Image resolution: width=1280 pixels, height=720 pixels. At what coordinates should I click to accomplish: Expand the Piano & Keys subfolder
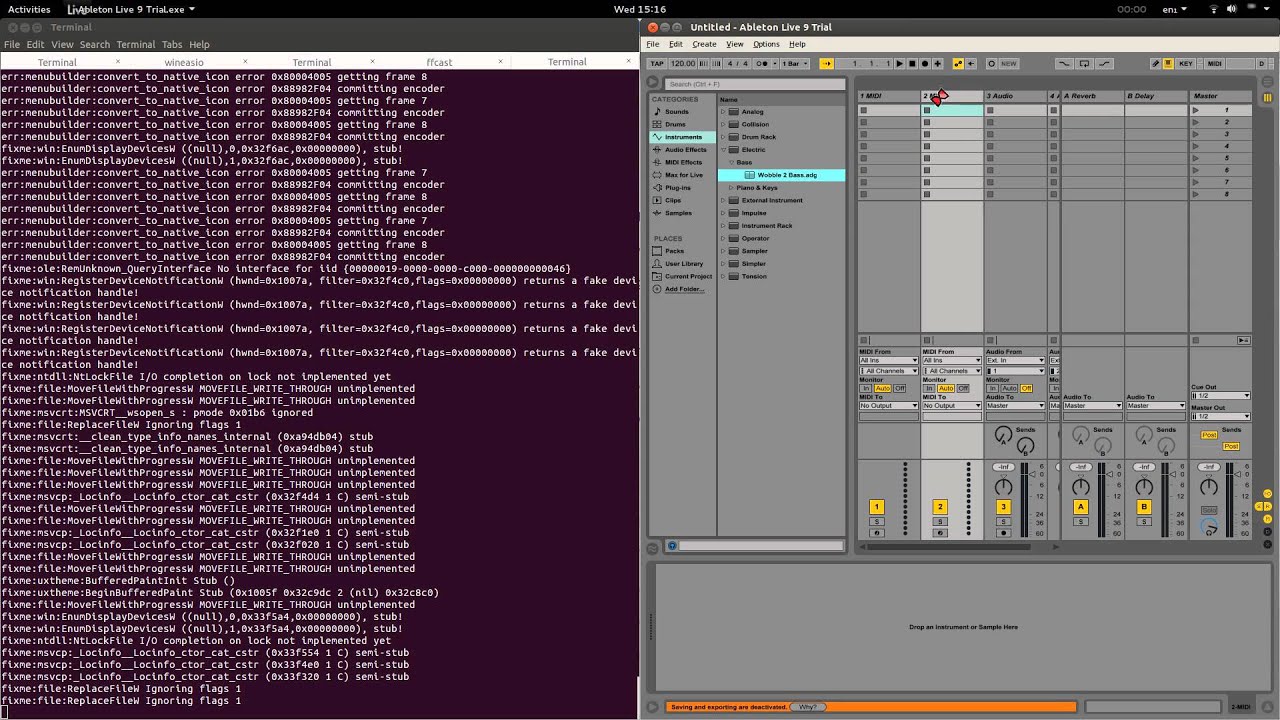[x=732, y=188]
